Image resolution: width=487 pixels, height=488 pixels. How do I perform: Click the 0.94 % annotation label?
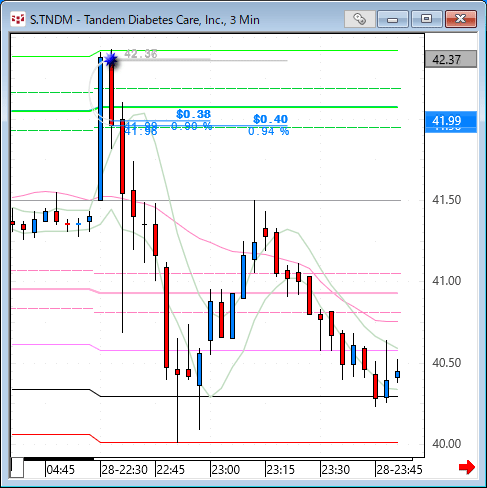point(269,131)
